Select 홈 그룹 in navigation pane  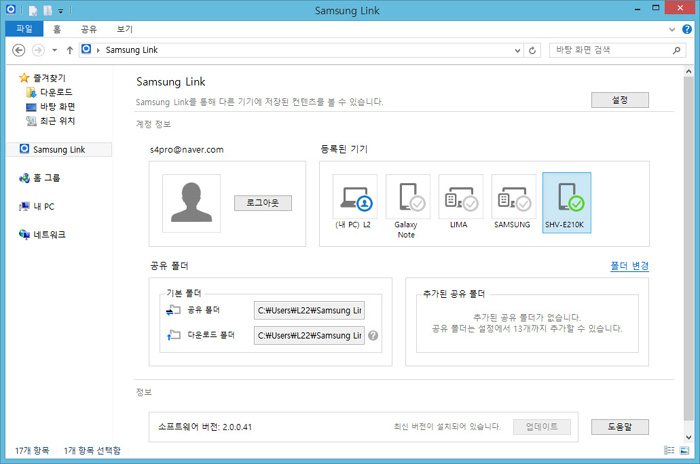pos(39,178)
